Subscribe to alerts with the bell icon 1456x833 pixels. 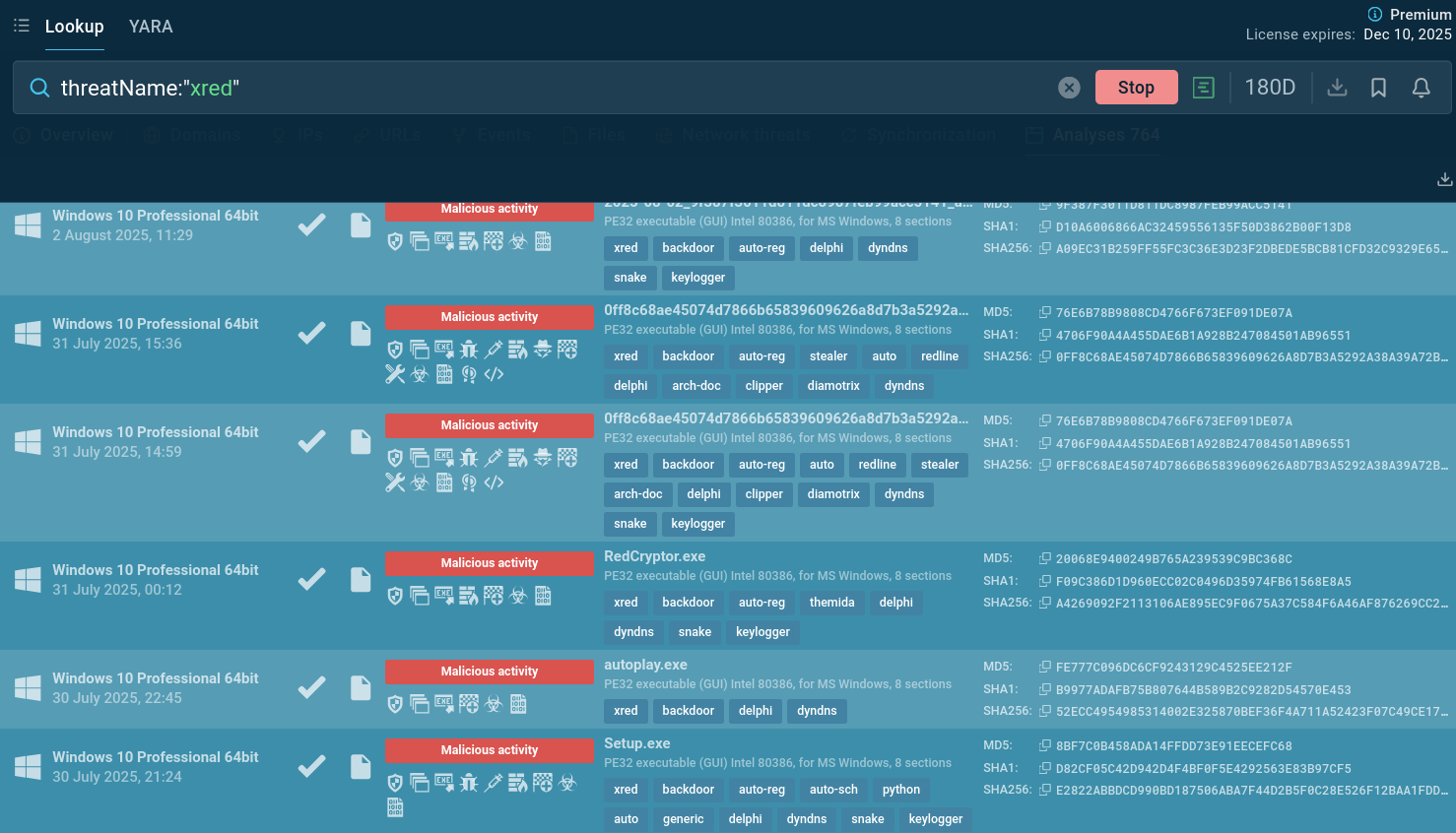[1421, 88]
